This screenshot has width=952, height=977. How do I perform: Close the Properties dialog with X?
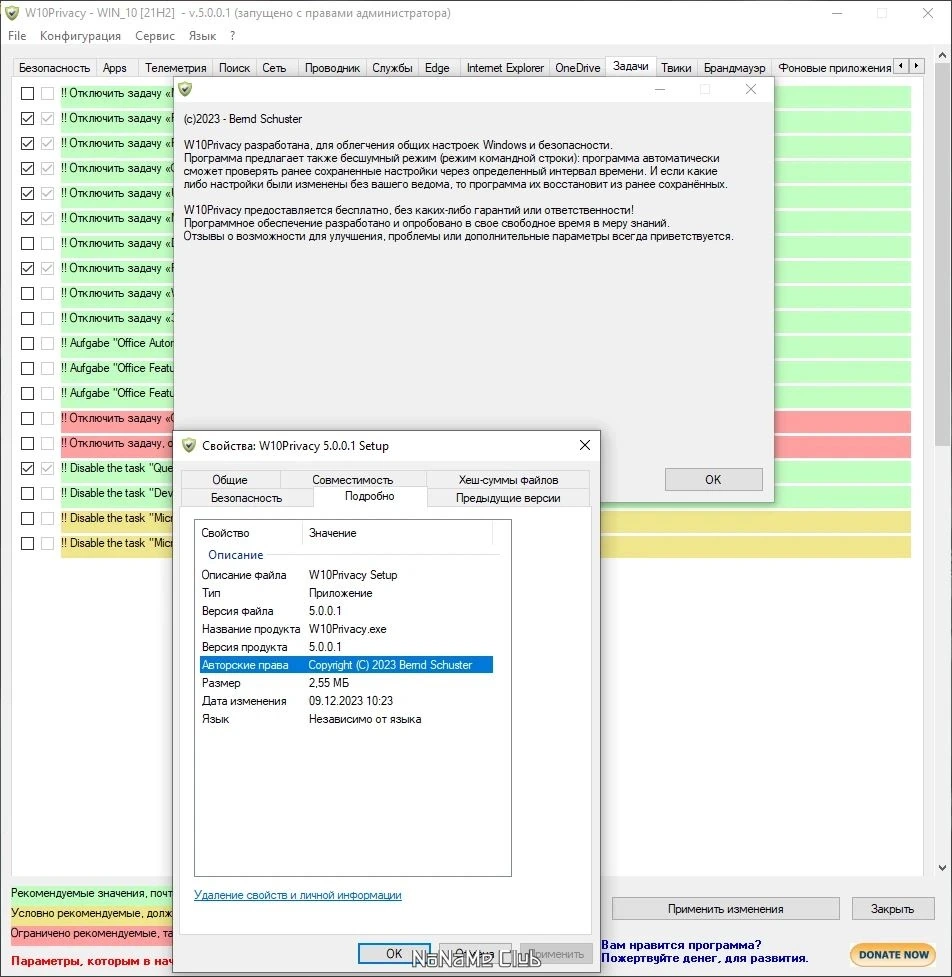[584, 445]
